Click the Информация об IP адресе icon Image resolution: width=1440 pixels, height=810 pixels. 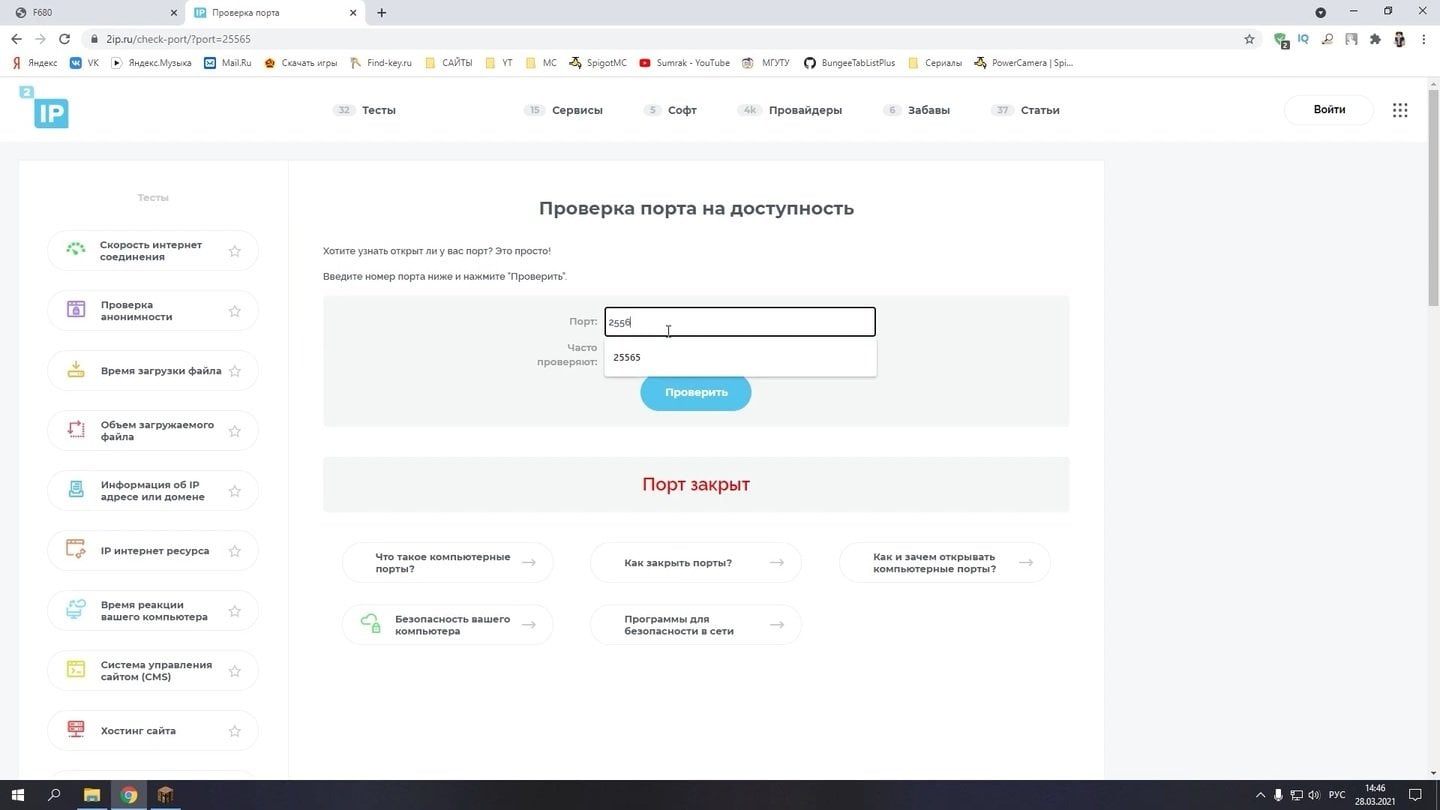[x=75, y=490]
